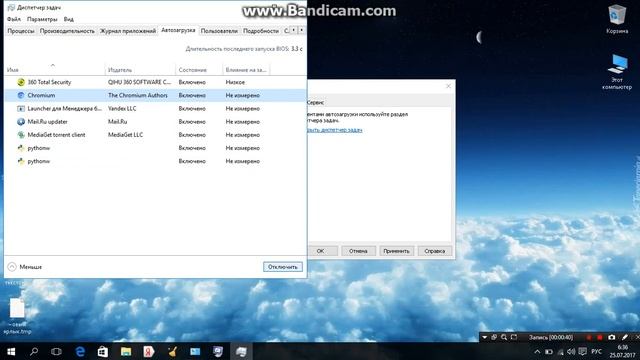Click the MediaGet torrent client icon
The width and height of the screenshot is (640, 360).
pos(21,135)
